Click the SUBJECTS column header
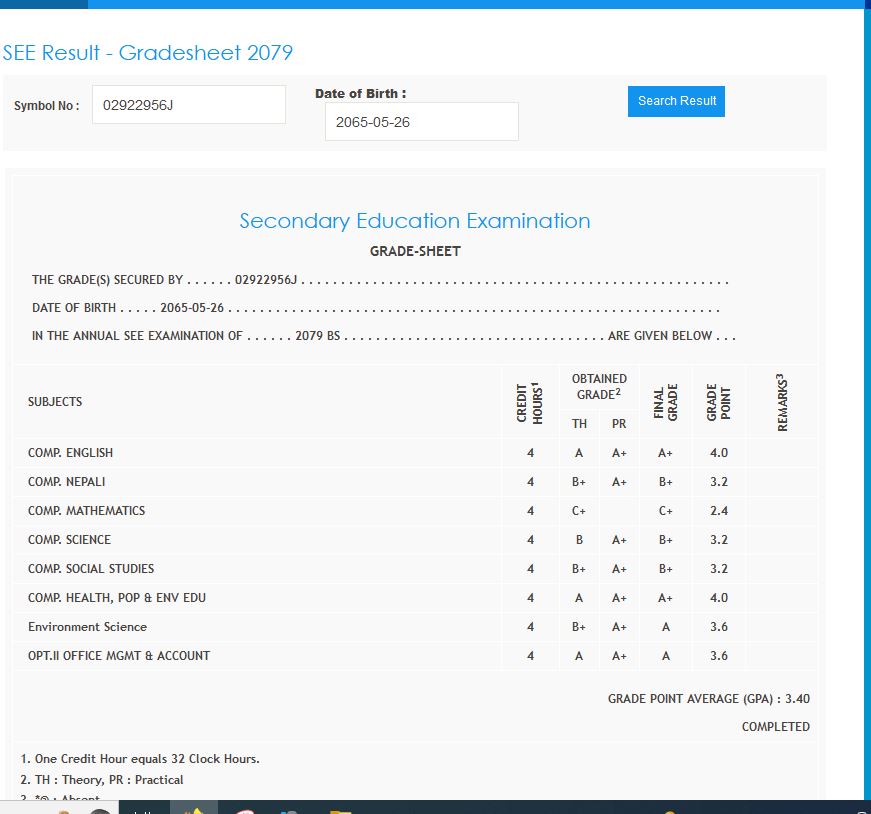This screenshot has height=814, width=871. click(x=55, y=402)
